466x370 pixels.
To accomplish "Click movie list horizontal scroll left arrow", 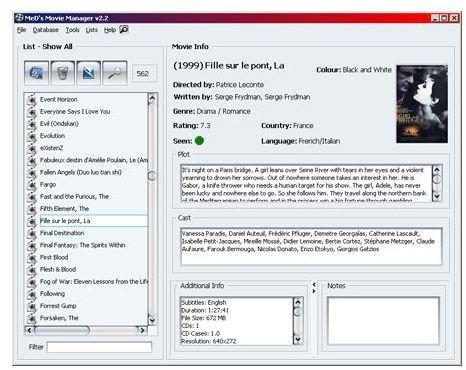I will (x=29, y=330).
